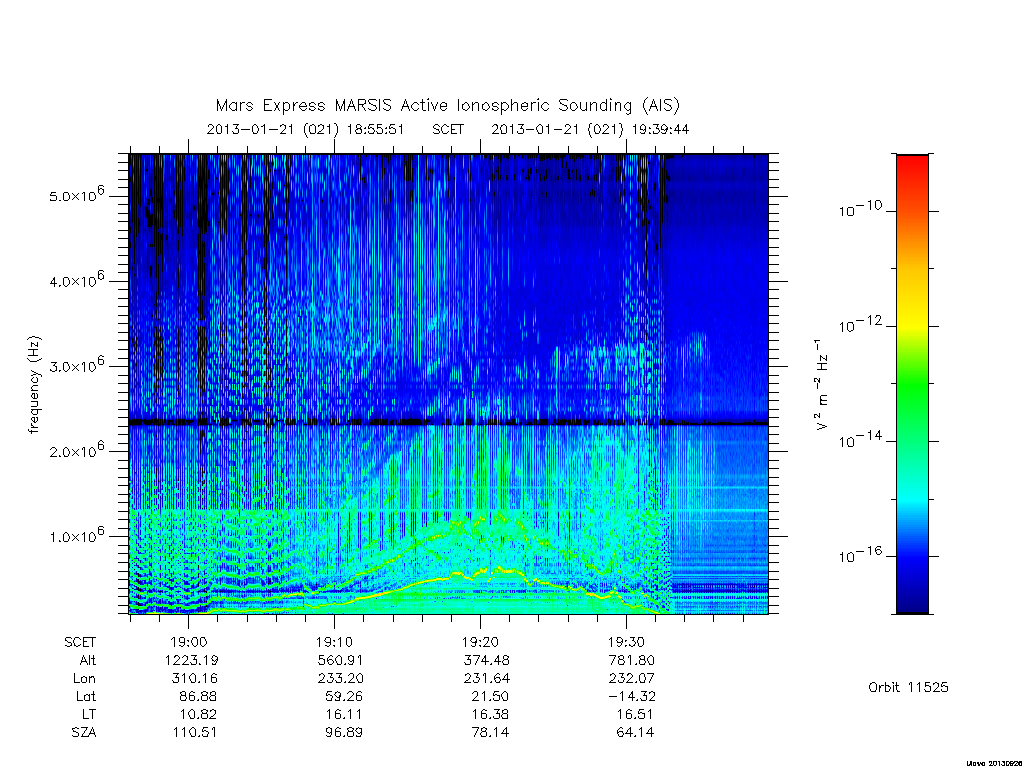Select SZA value 110.51
The height and width of the screenshot is (768, 1024).
(194, 732)
